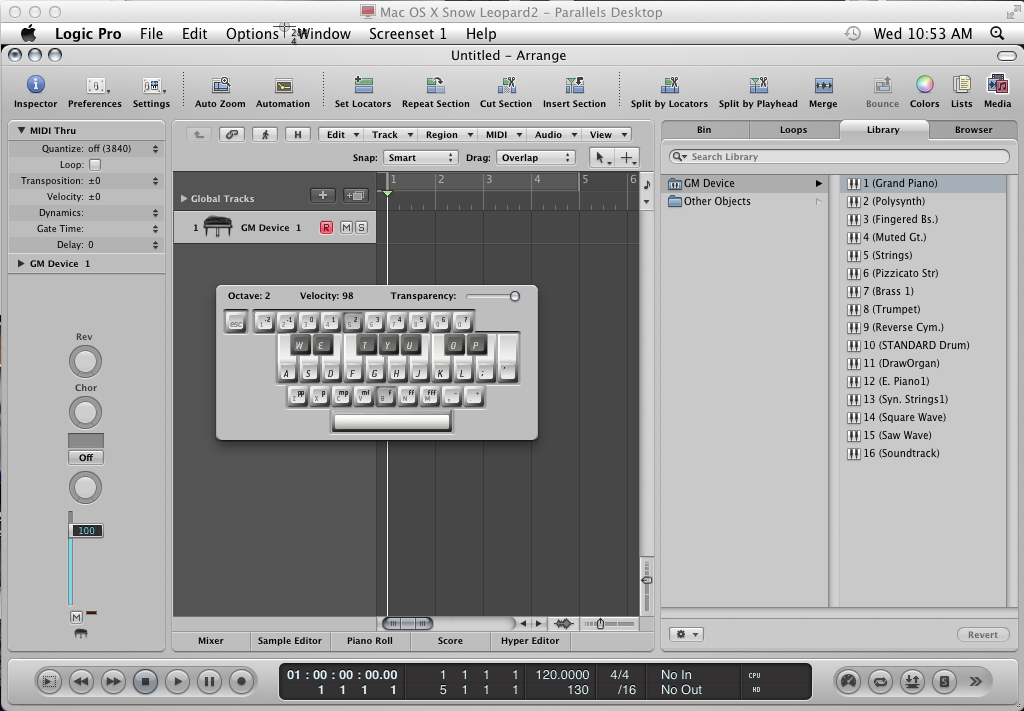Switch to the Browser tab

973,130
